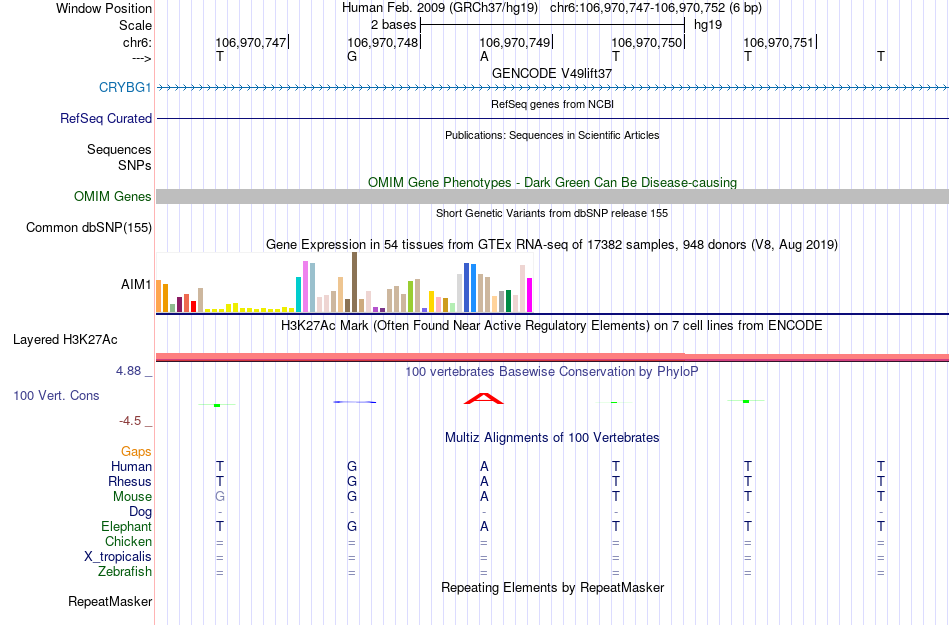Select the Chicken species row label

pyautogui.click(x=128, y=541)
